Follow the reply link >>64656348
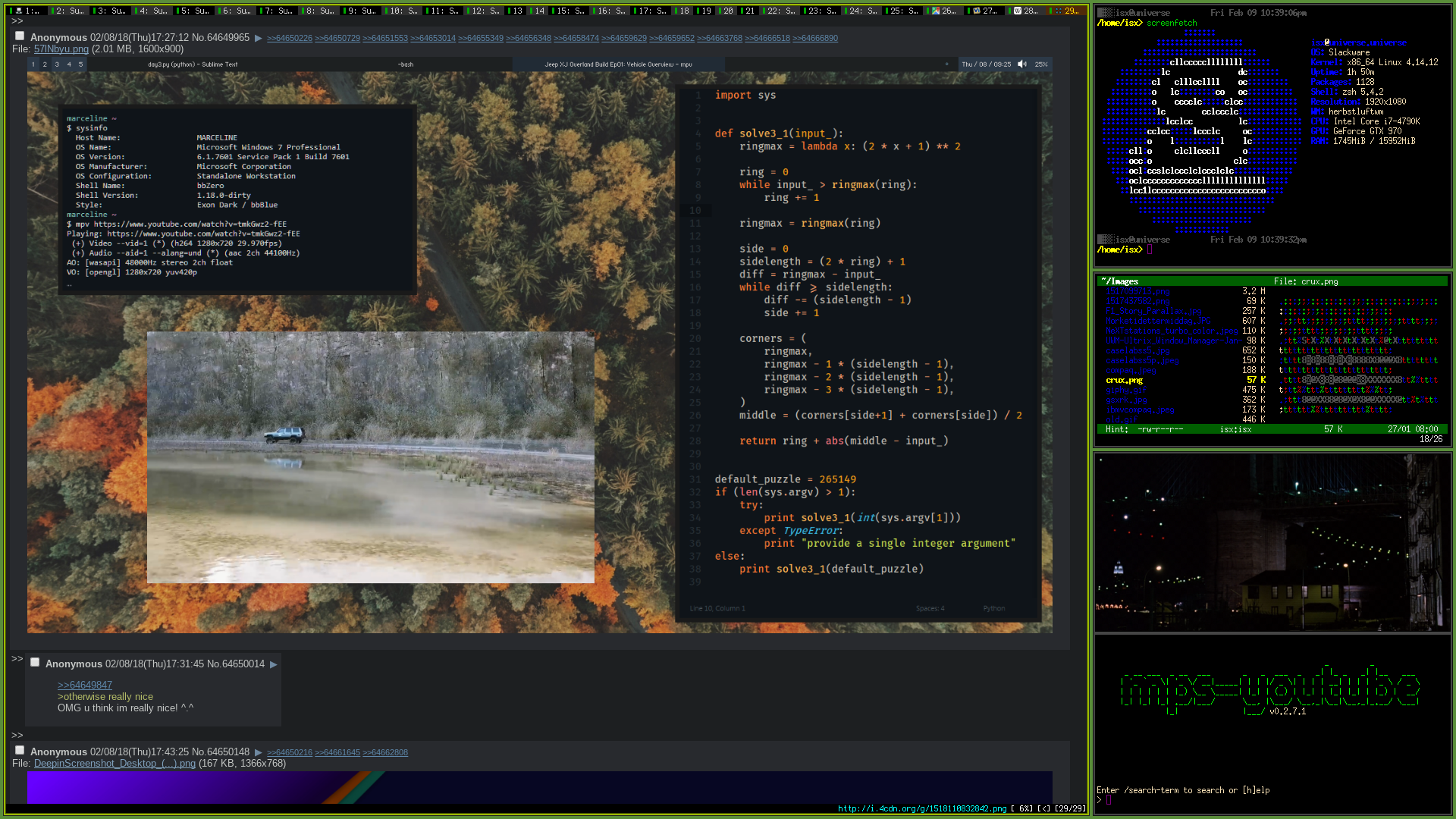This screenshot has height=819, width=1456. (x=529, y=38)
